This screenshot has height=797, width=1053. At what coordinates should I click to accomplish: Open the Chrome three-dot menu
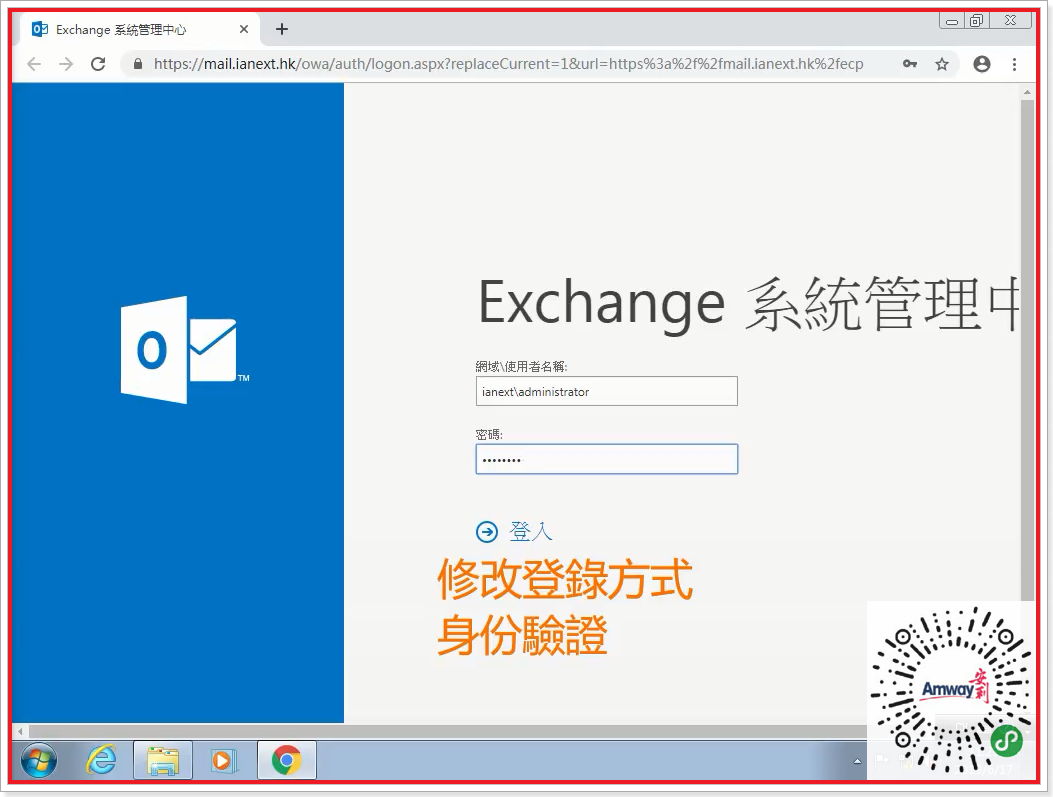(1014, 64)
